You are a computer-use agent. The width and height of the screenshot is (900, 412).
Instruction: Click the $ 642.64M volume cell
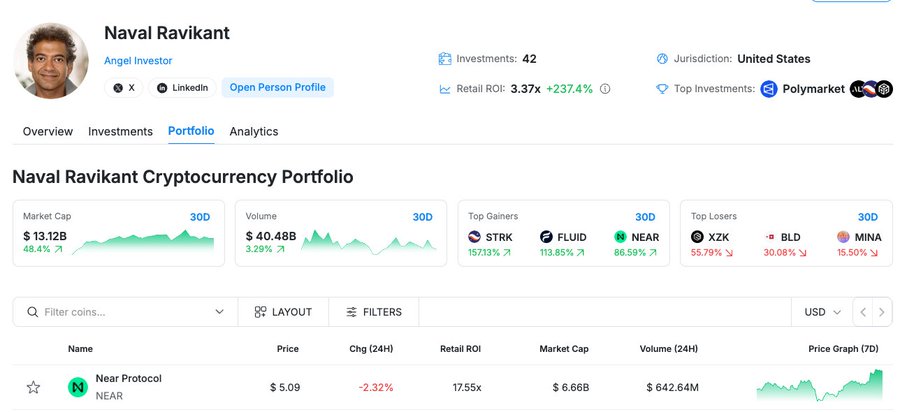click(673, 387)
